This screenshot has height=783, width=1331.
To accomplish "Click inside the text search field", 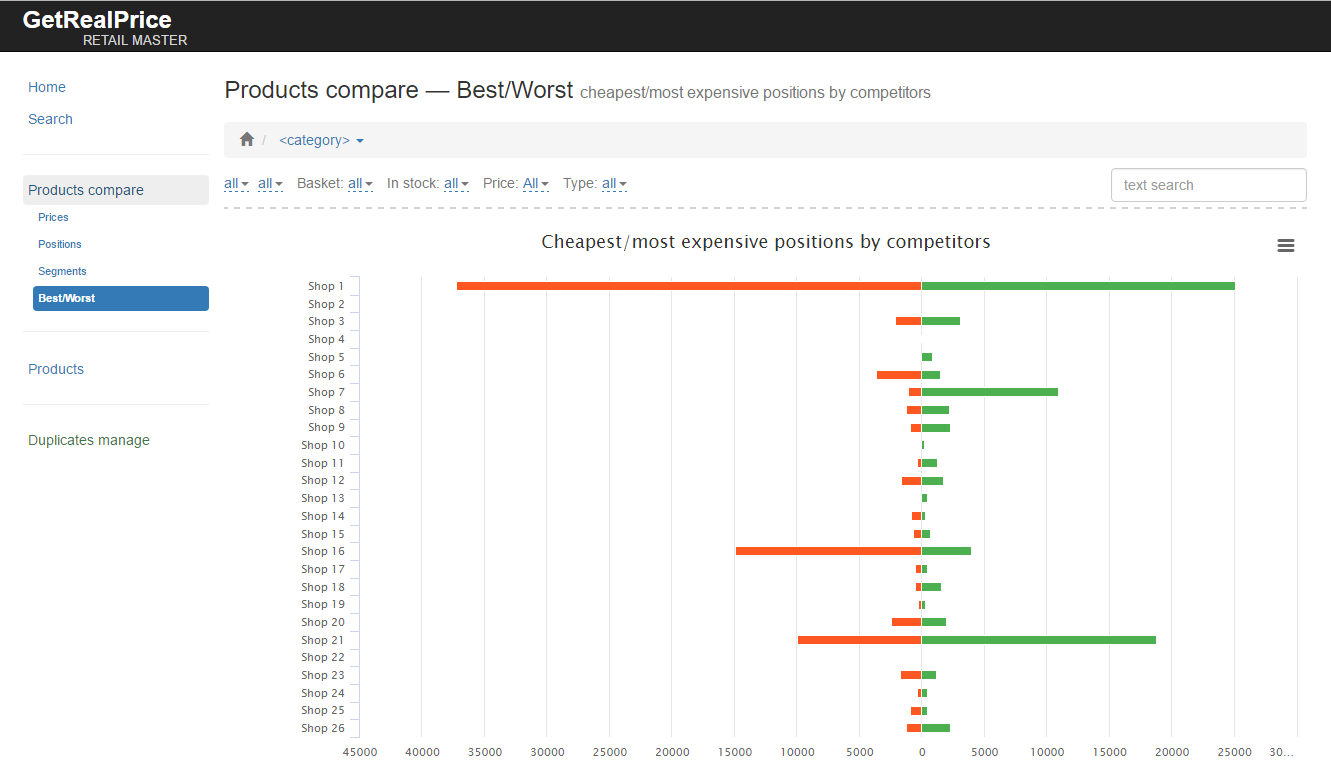I will (x=1208, y=185).
